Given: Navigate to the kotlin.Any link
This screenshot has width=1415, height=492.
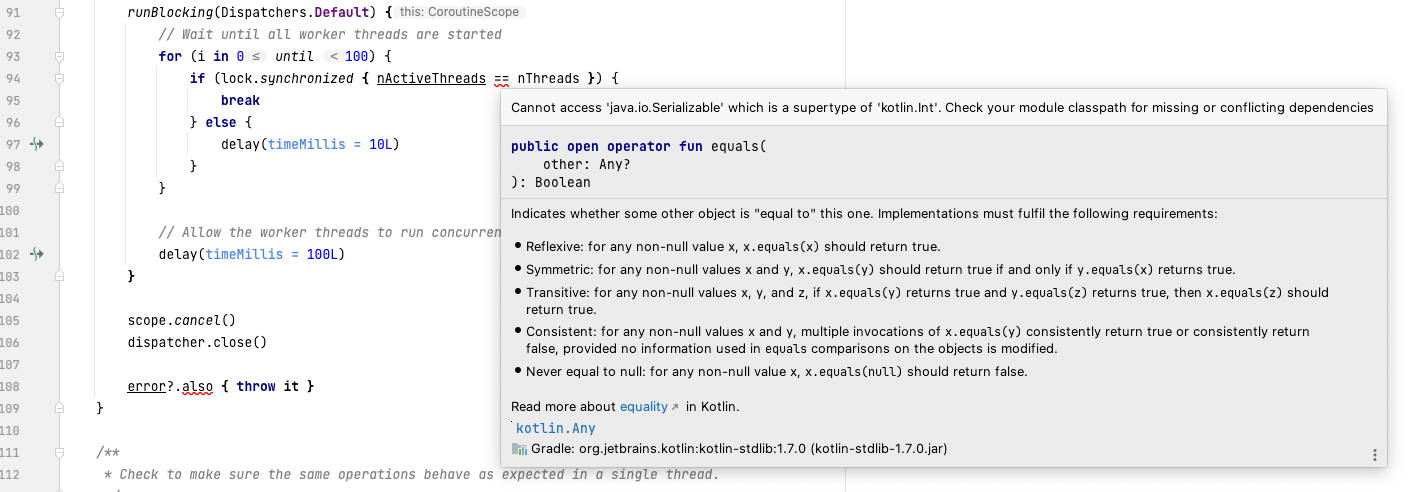Looking at the screenshot, I should coord(555,429).
